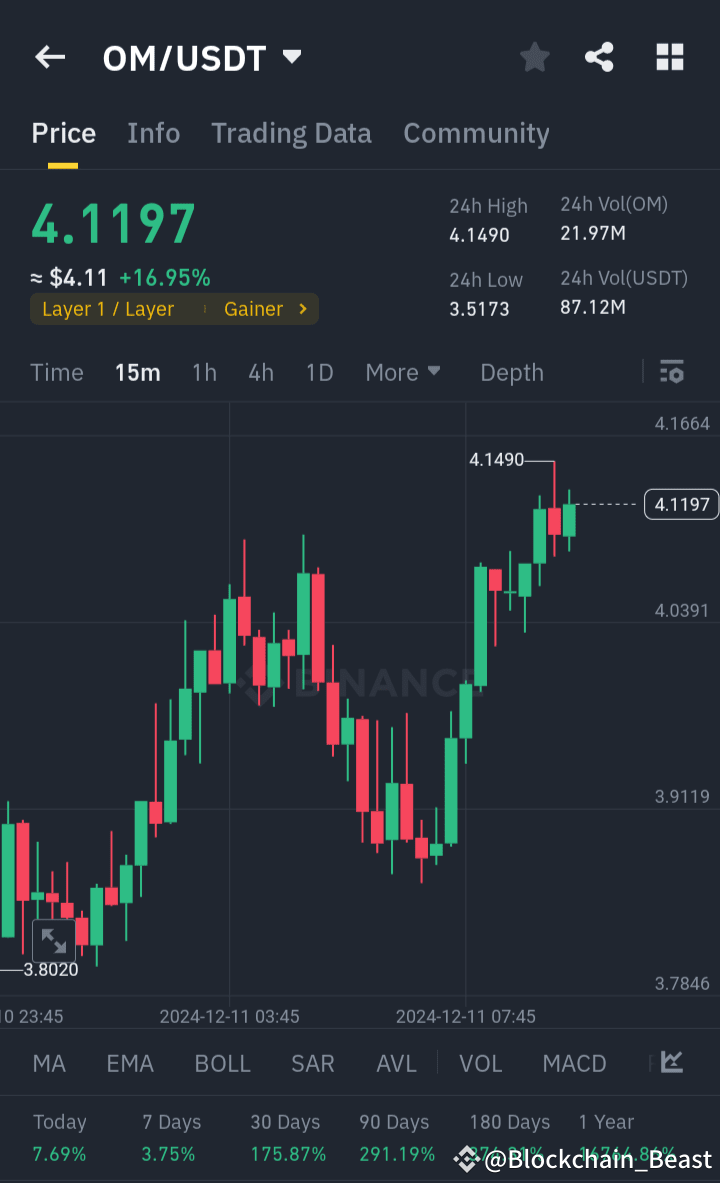This screenshot has width=720, height=1183.
Task: Enable the EMA overlay
Action: pos(130,1063)
